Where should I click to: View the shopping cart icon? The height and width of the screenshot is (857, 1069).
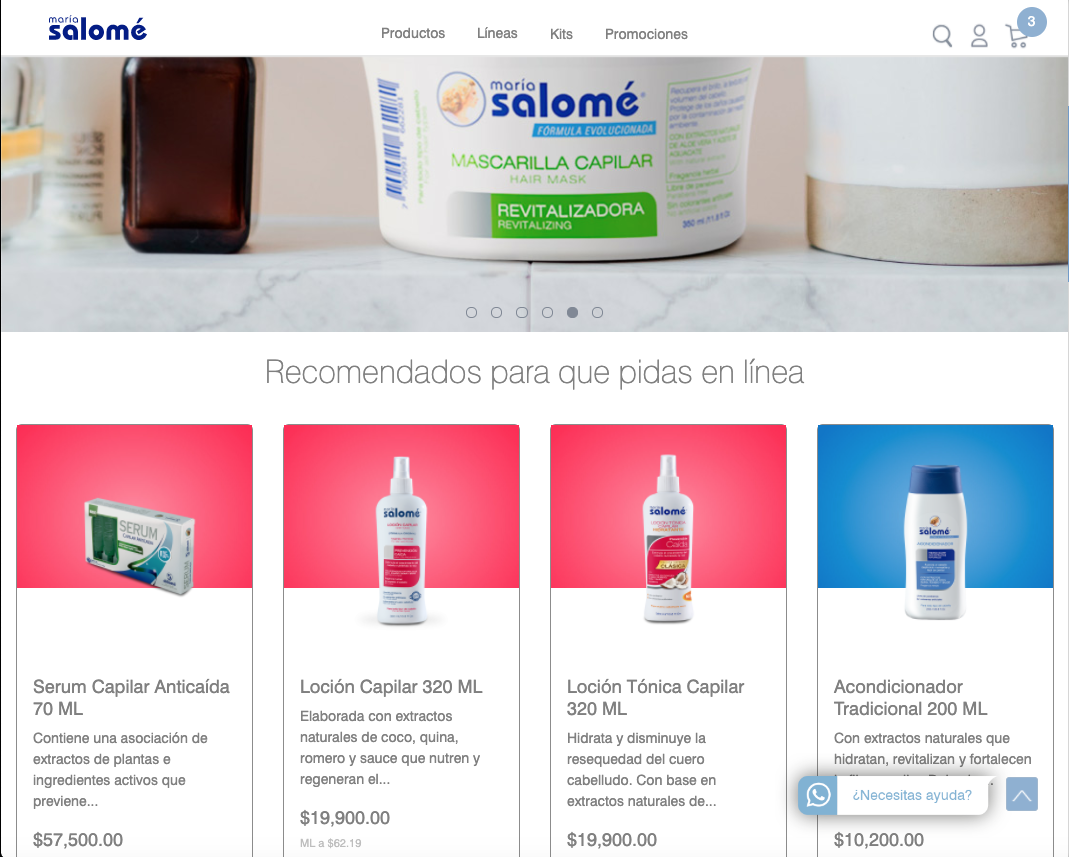[1017, 37]
